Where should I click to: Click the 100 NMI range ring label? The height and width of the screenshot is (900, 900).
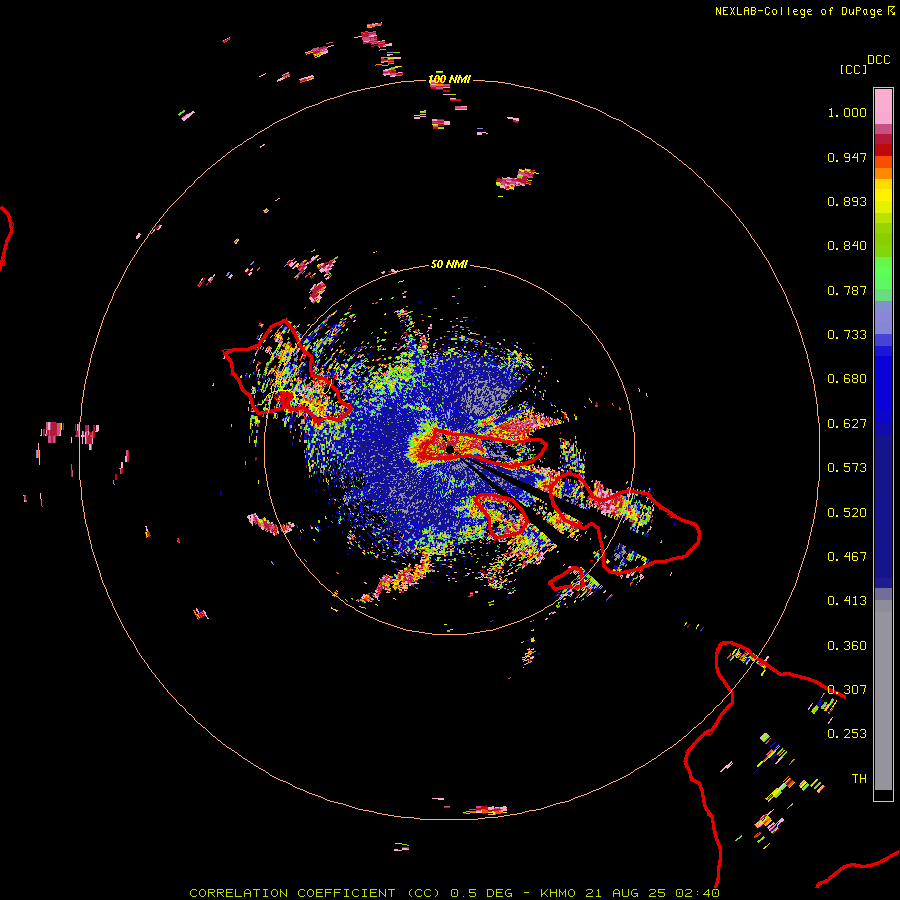(449, 79)
